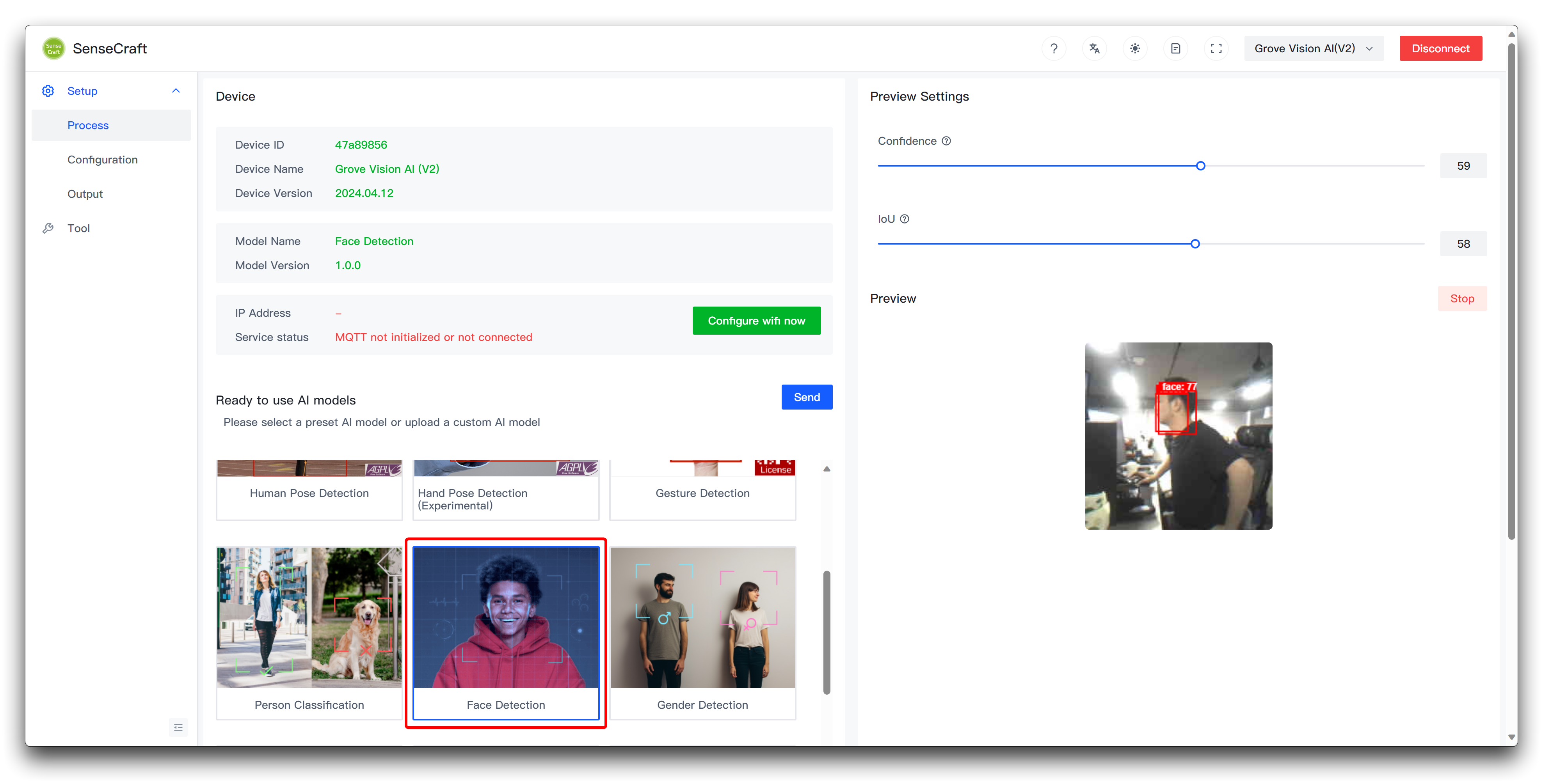
Task: Click the Device ID value 47a89856
Action: (x=361, y=145)
